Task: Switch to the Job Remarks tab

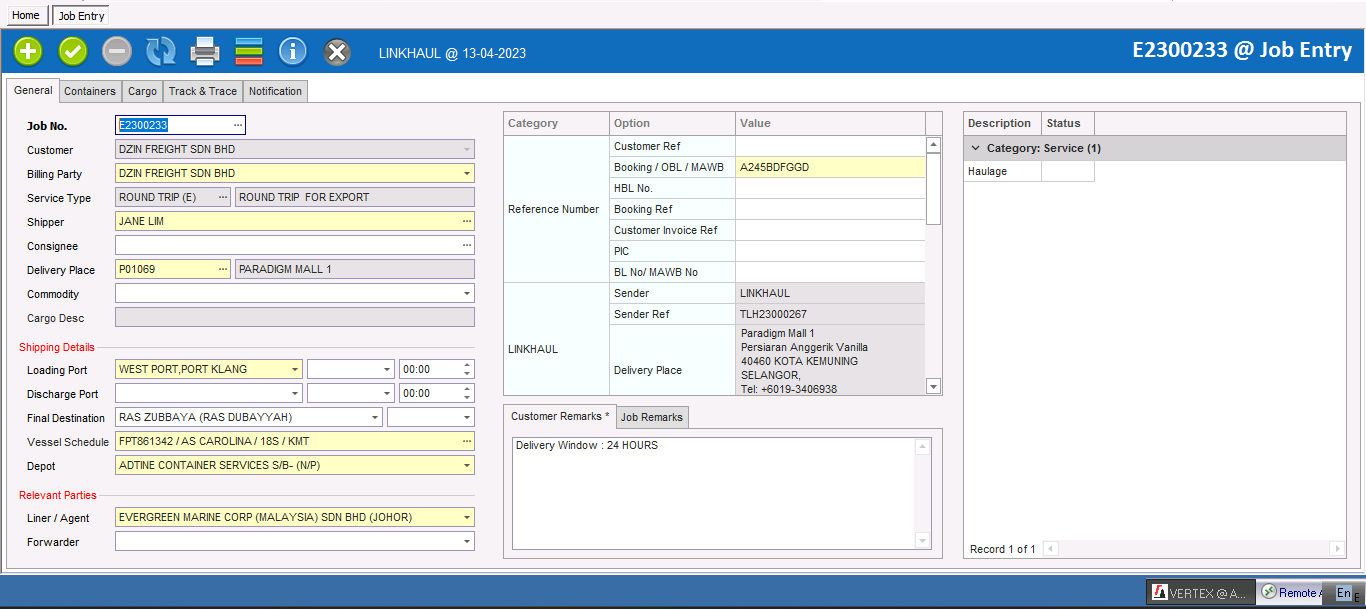Action: pyautogui.click(x=651, y=417)
